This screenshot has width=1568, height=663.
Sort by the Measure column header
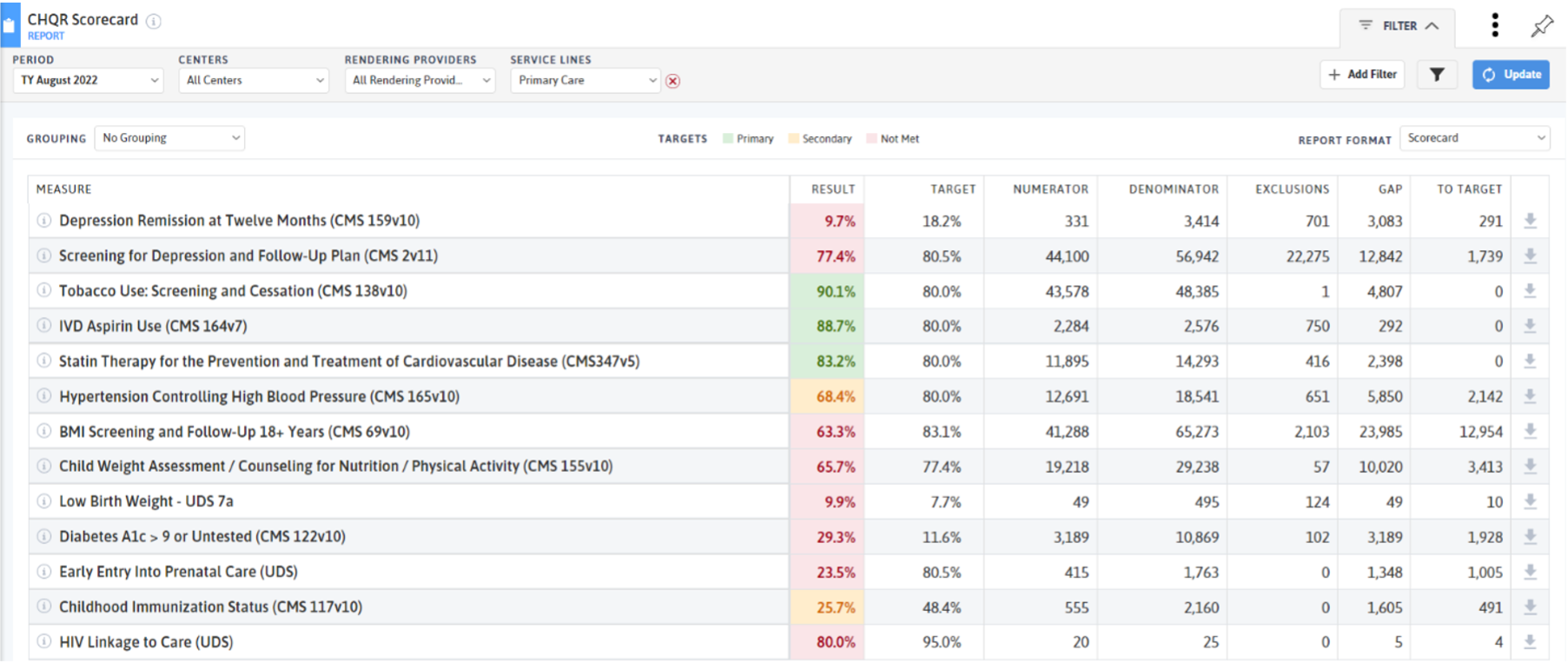coord(63,189)
